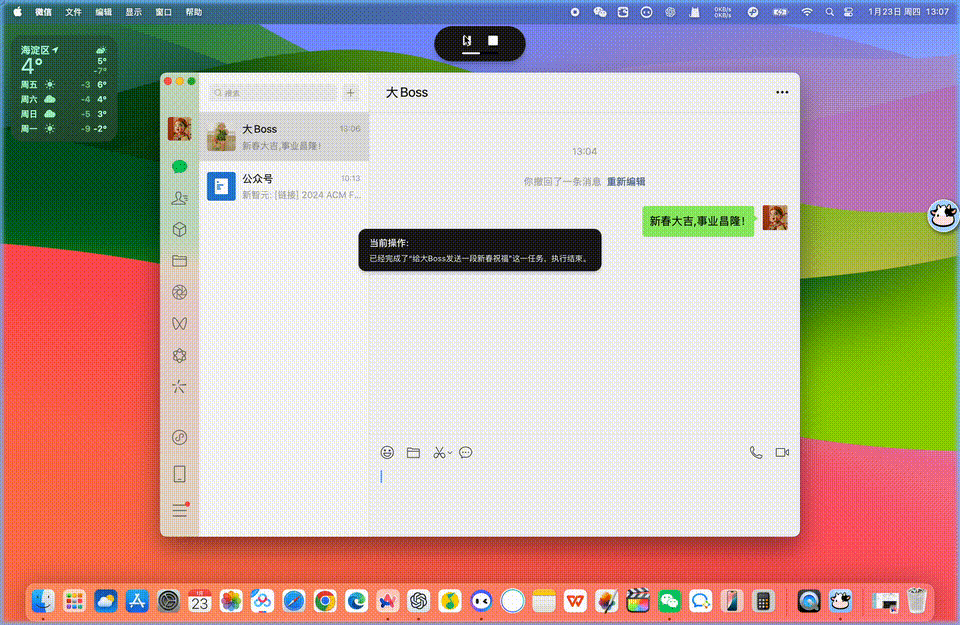Click the send file folder icon
The height and width of the screenshot is (625, 960).
(x=413, y=453)
